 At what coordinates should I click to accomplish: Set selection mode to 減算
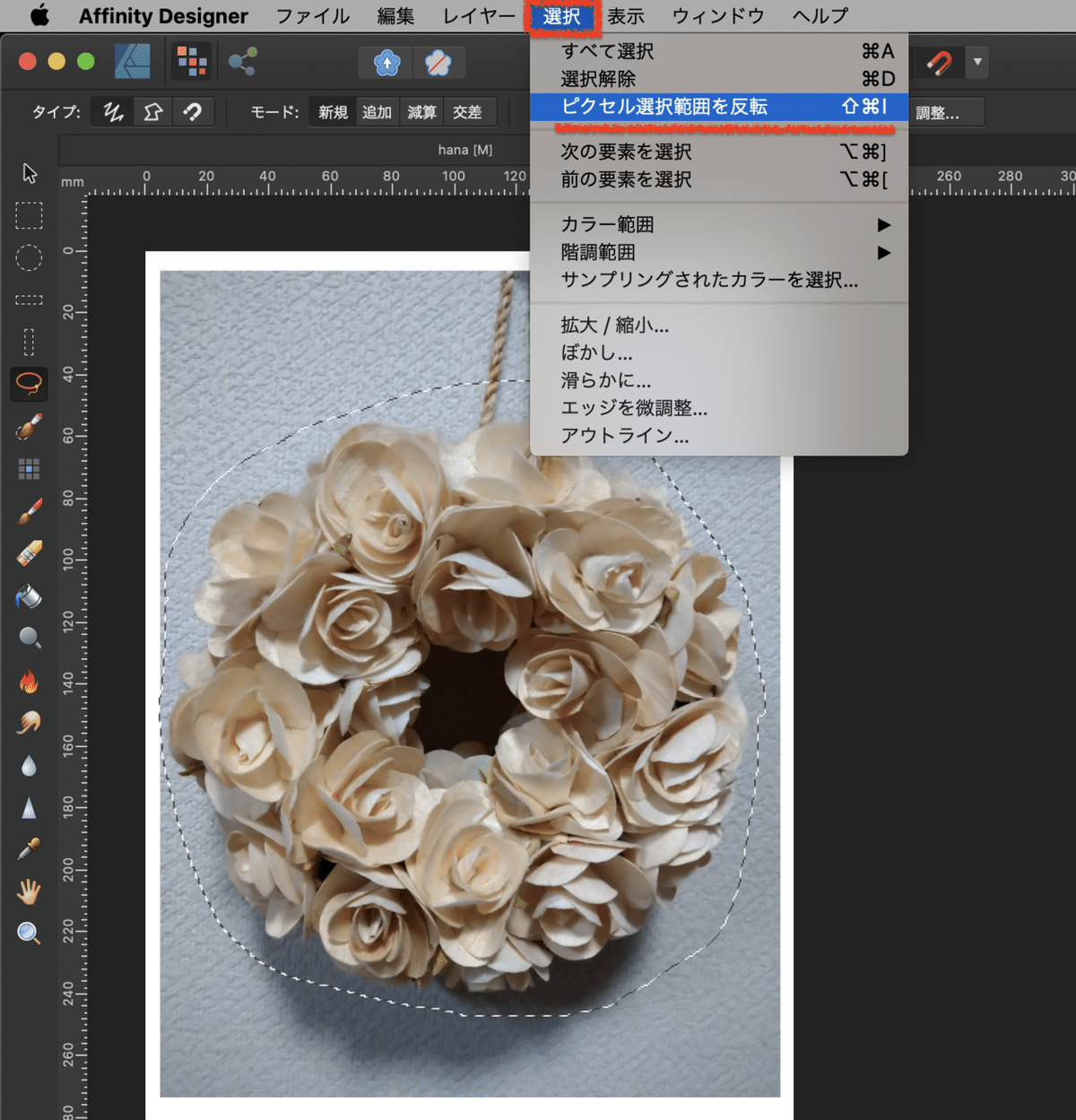[422, 112]
